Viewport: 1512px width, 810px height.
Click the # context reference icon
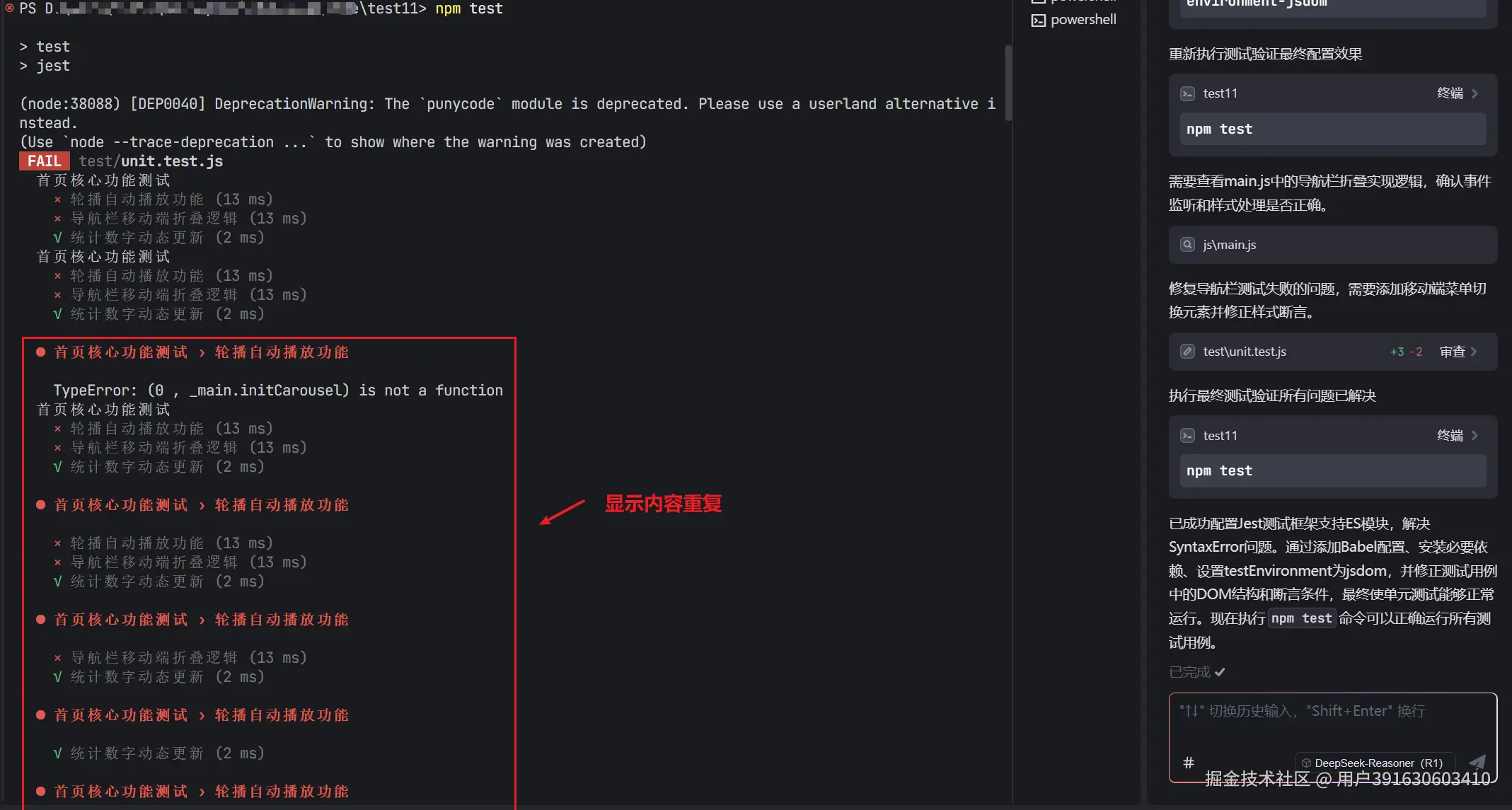[1189, 763]
